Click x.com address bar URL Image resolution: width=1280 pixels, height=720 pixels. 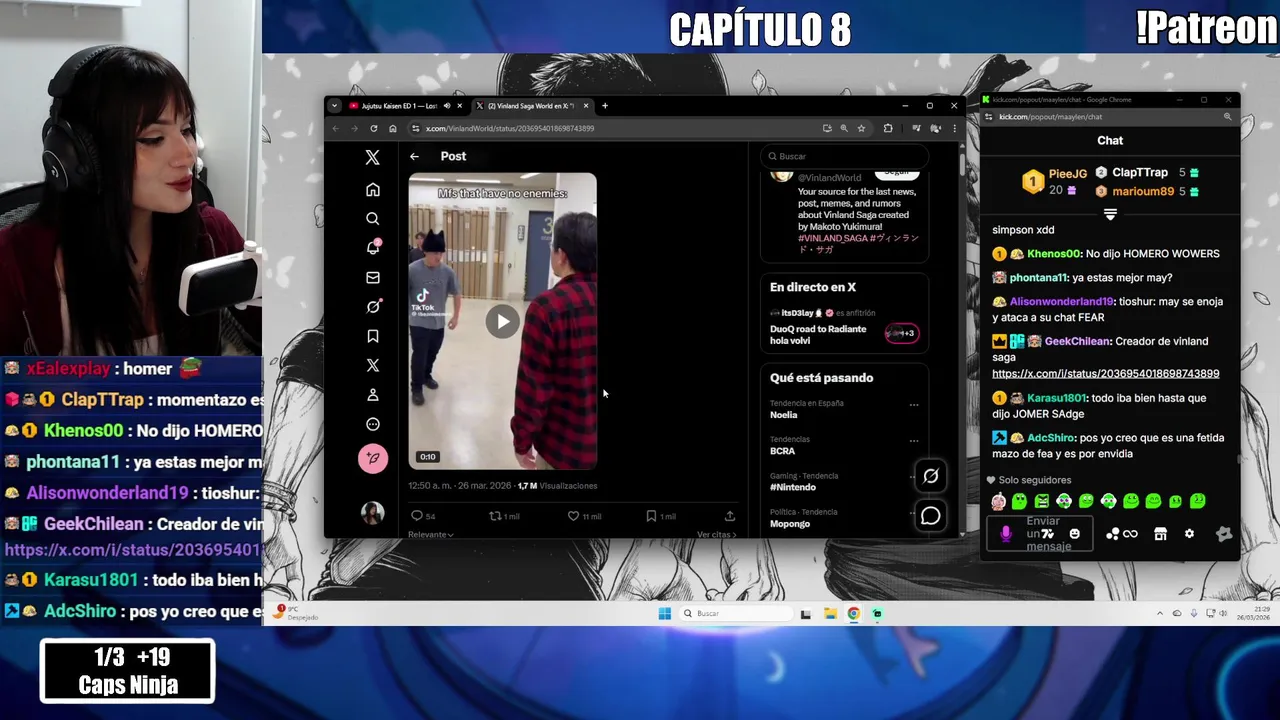(x=510, y=128)
